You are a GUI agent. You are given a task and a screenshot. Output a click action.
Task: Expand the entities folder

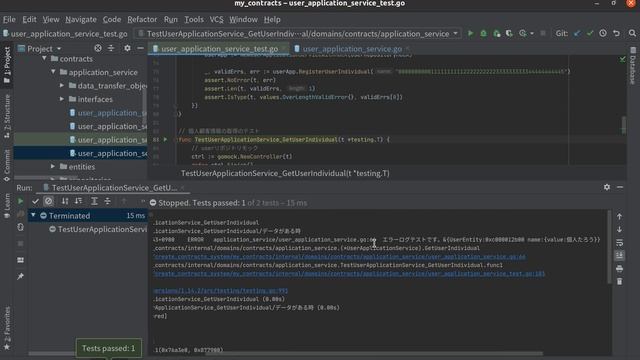[x=53, y=167]
